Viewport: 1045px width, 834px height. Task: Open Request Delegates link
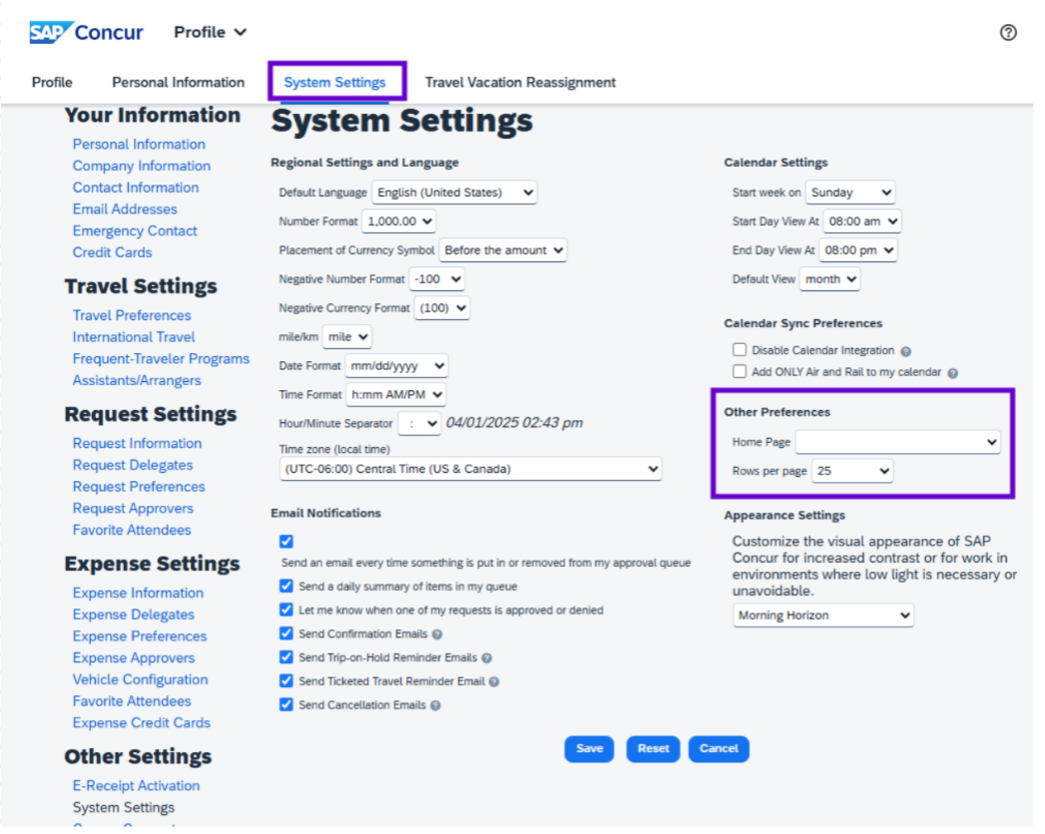tap(133, 465)
